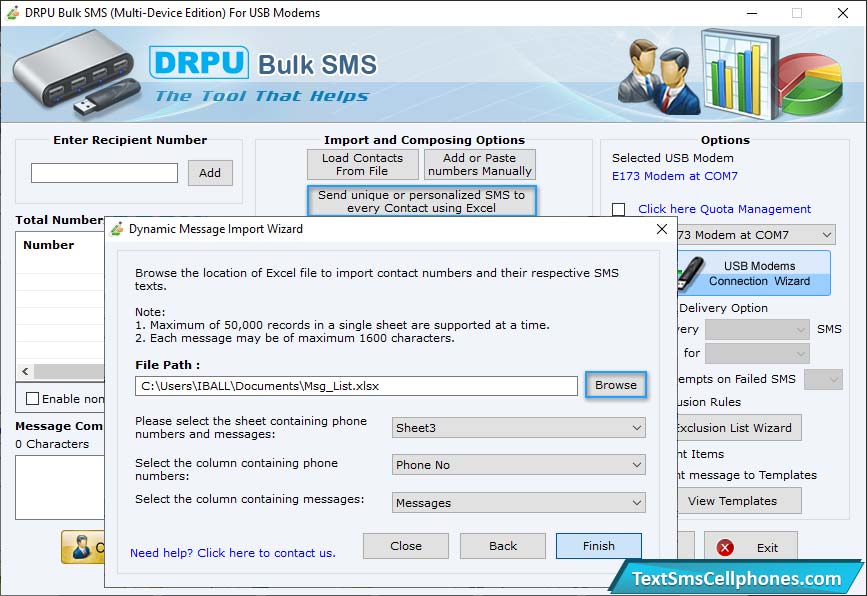Screen dimensions: 867x596
Task: Click the pie chart graphic in banner
Action: (811, 83)
